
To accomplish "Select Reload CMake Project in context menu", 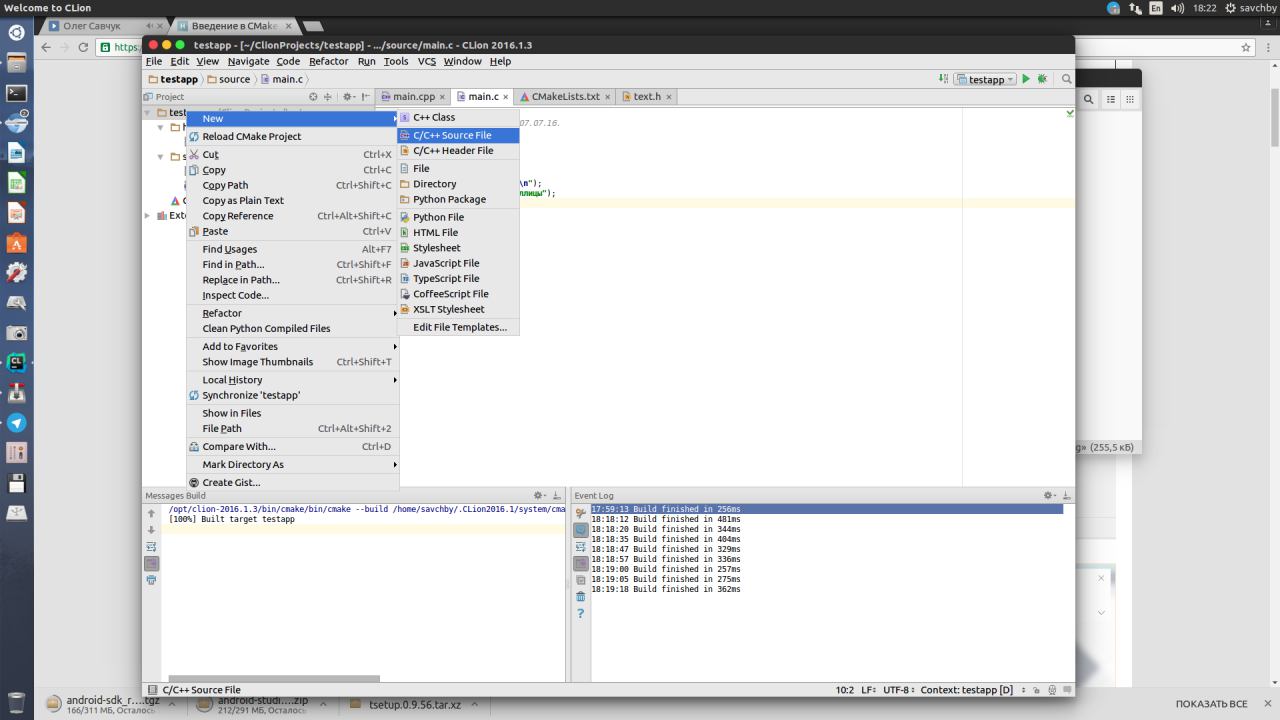I will click(x=251, y=137).
